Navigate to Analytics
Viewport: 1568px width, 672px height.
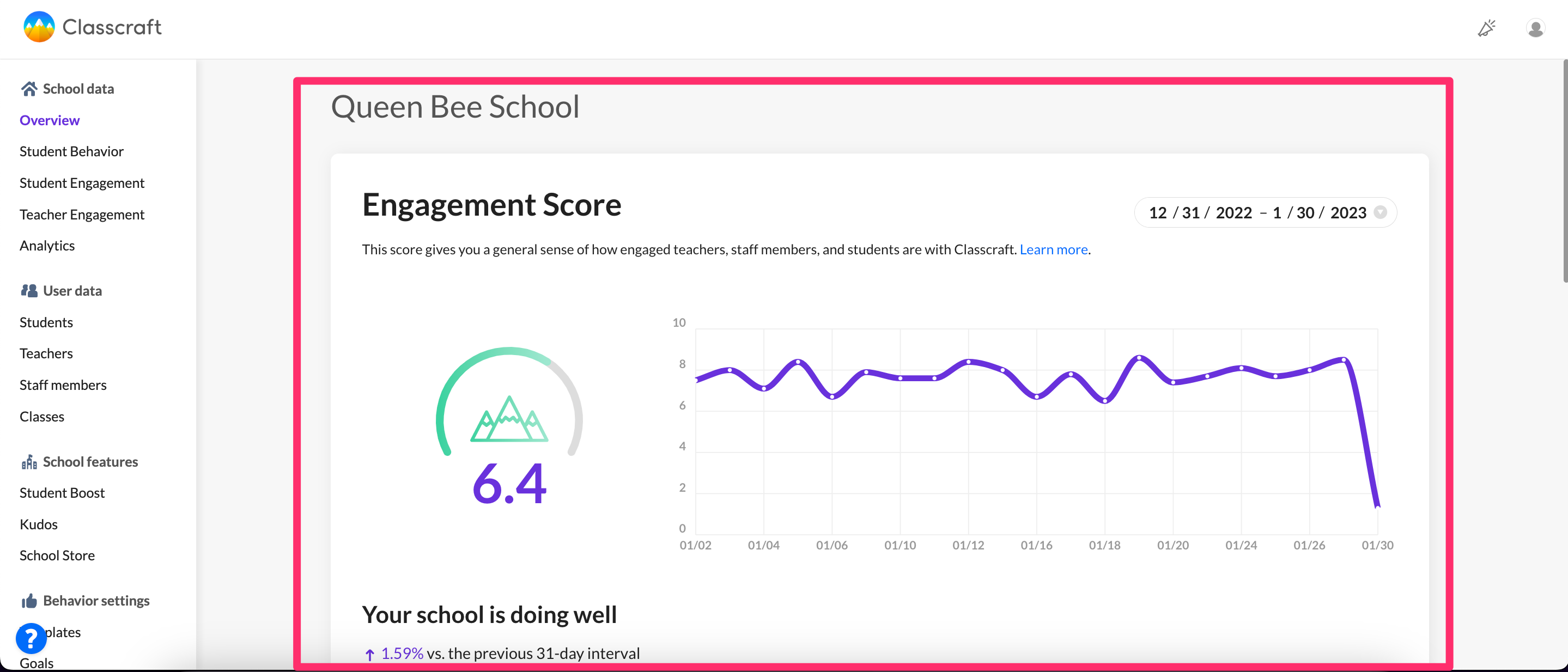click(47, 246)
